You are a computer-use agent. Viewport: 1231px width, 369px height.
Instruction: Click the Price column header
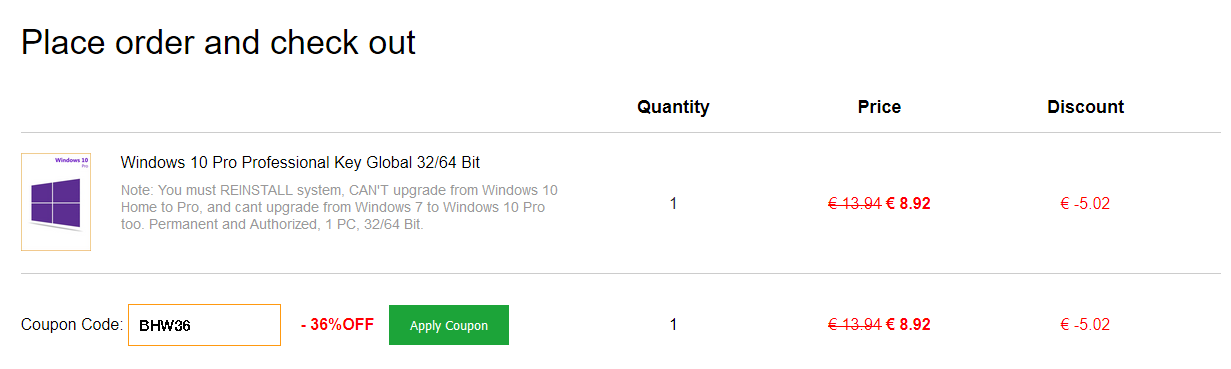click(x=879, y=107)
